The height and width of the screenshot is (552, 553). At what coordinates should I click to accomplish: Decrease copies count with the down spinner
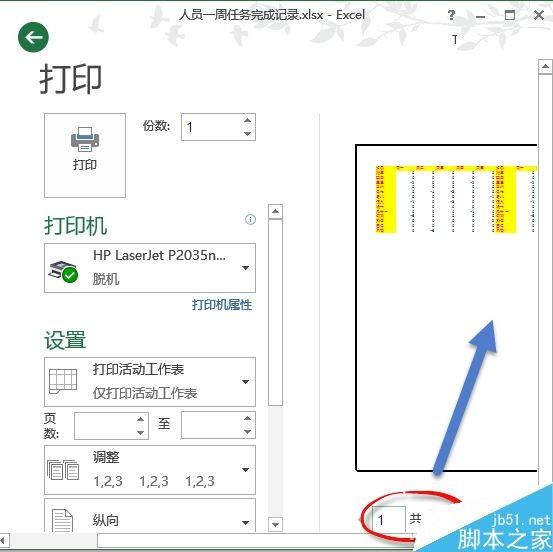[x=247, y=134]
